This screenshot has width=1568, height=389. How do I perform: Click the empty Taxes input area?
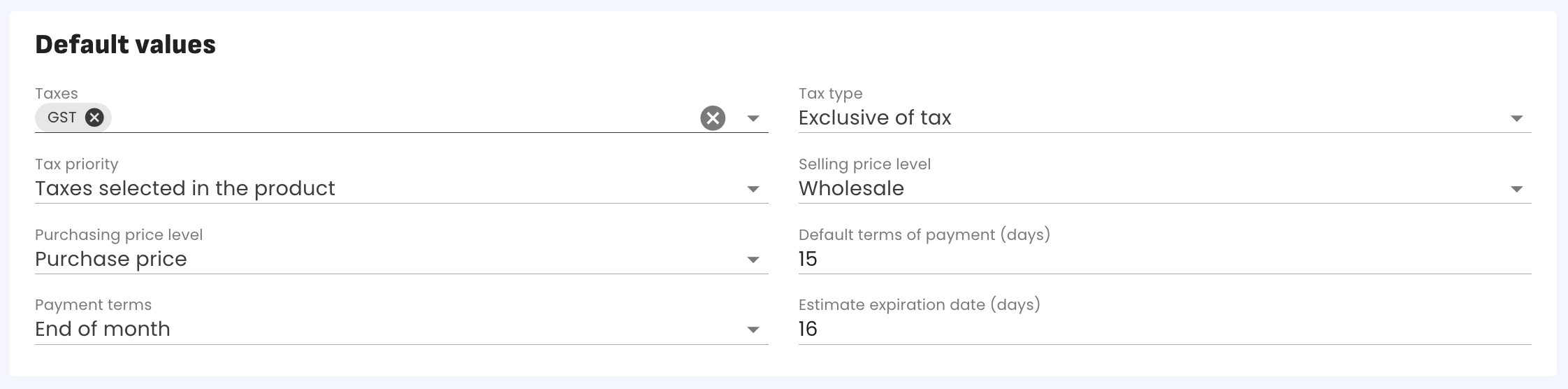click(398, 118)
